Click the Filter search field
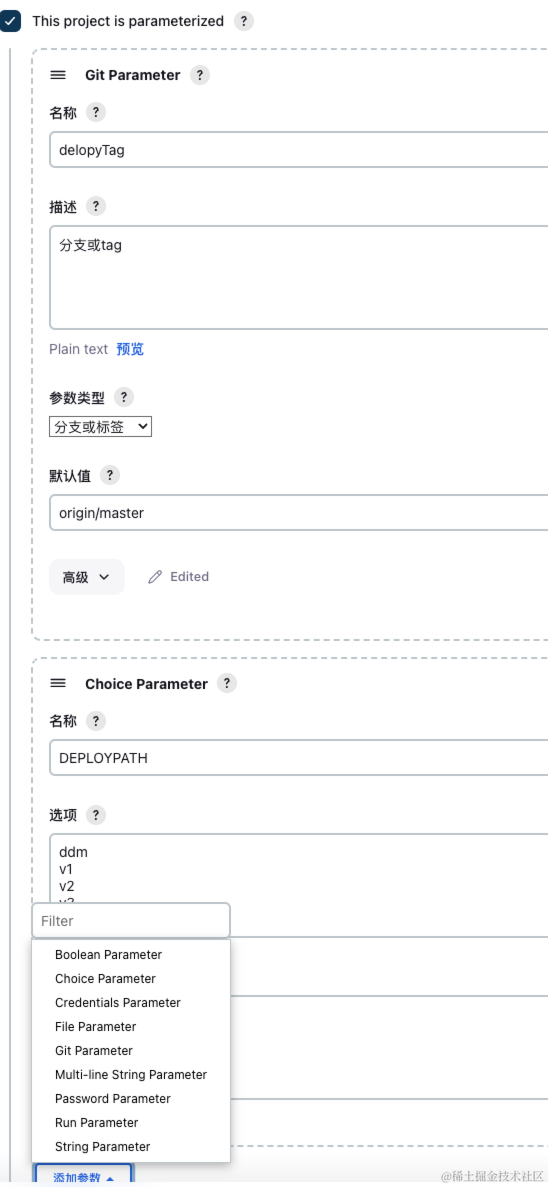Screen dimensions: 548x1187 click(x=131, y=921)
